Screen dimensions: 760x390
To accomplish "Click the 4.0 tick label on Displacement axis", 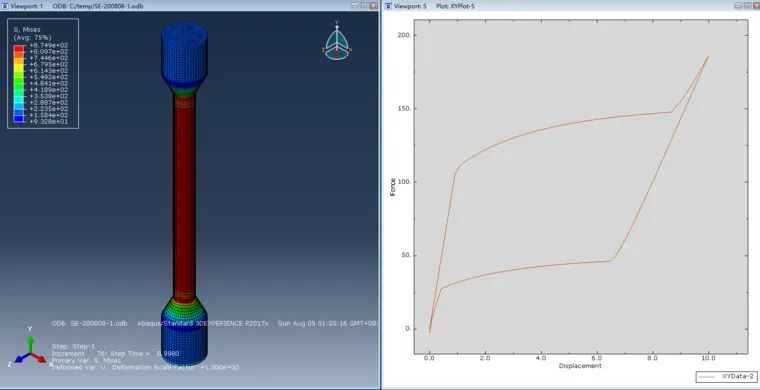I will tap(541, 359).
